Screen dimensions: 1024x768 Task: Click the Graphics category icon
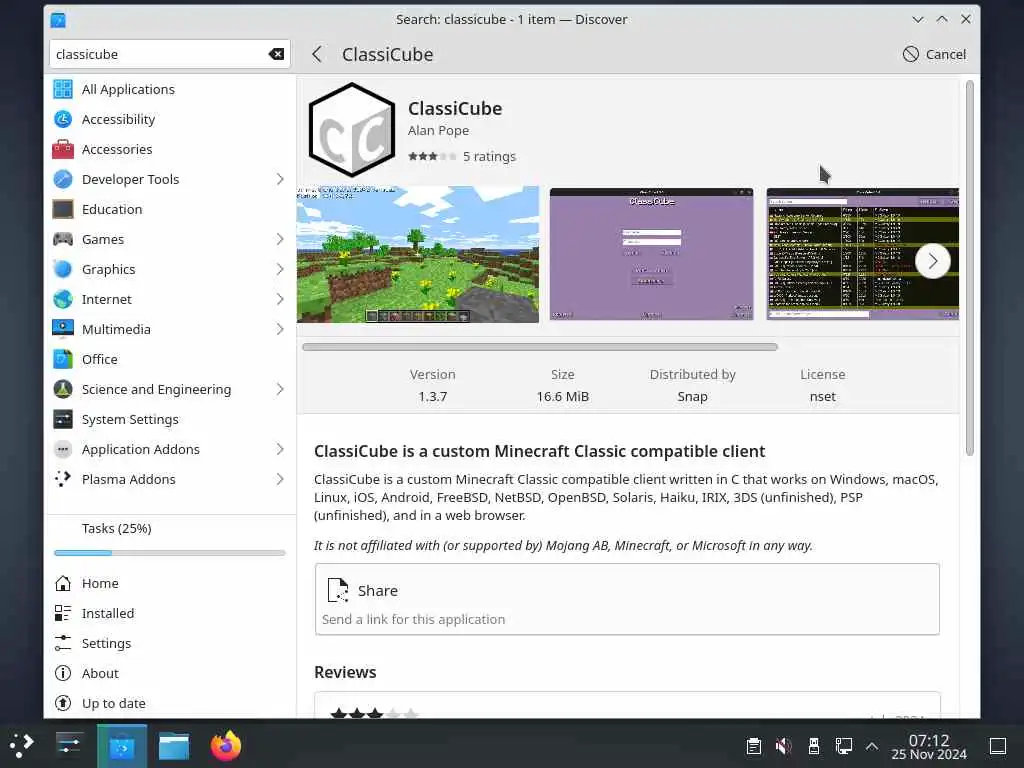pyautogui.click(x=63, y=270)
